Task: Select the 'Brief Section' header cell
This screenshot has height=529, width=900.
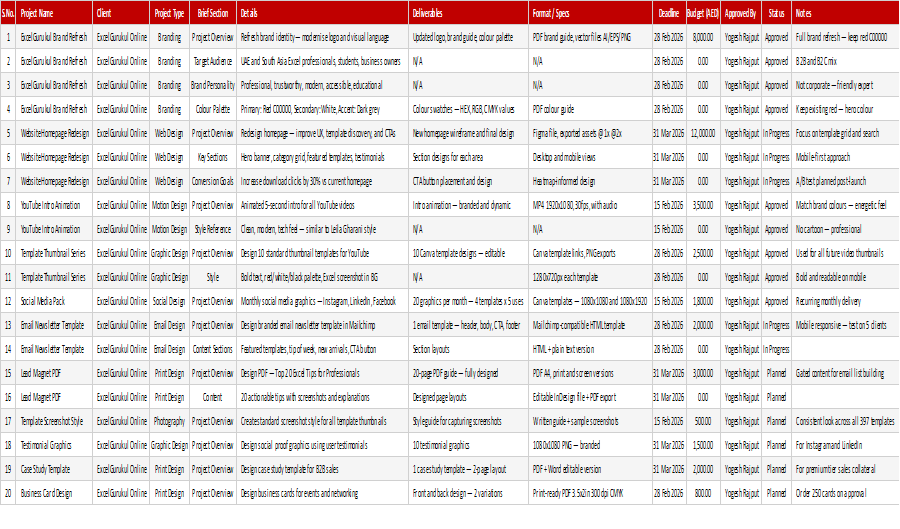Action: [x=212, y=13]
